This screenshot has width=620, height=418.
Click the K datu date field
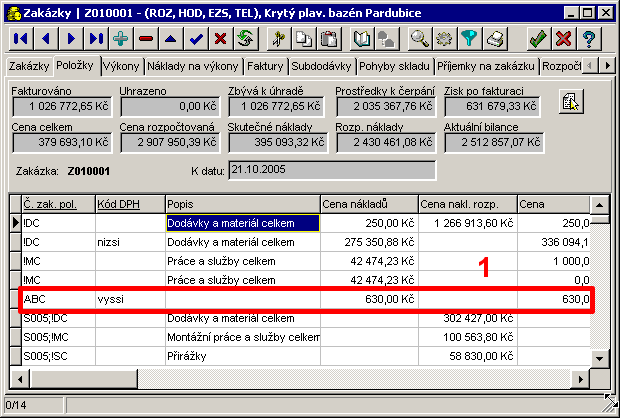tap(332, 171)
